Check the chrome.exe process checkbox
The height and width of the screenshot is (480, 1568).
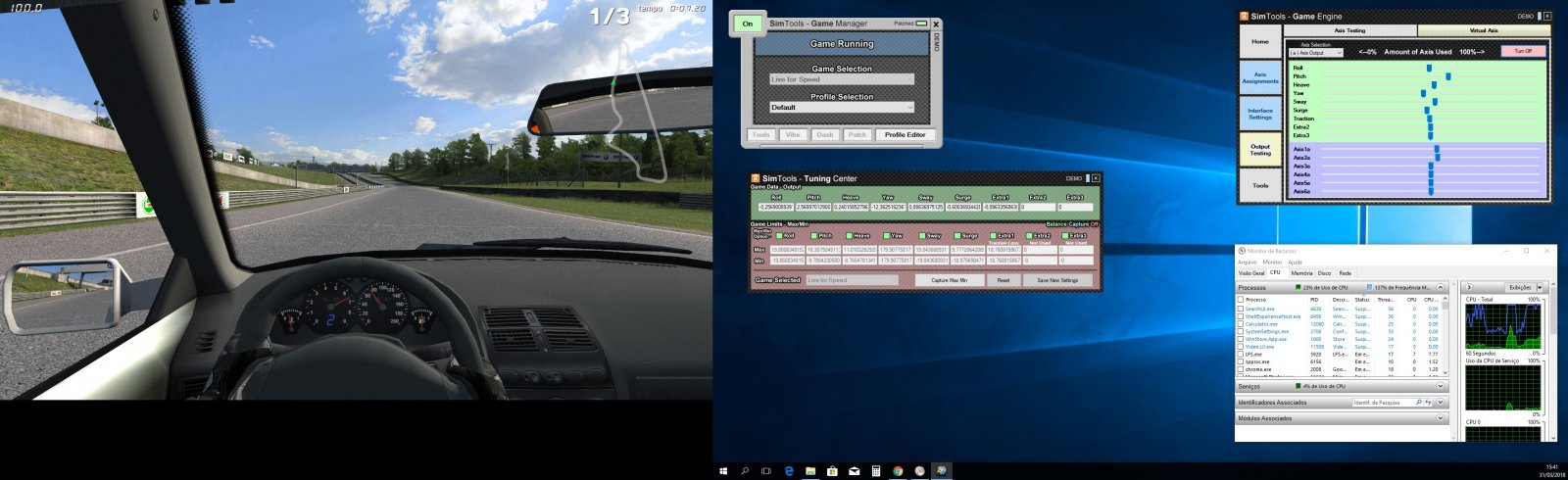(x=1241, y=369)
